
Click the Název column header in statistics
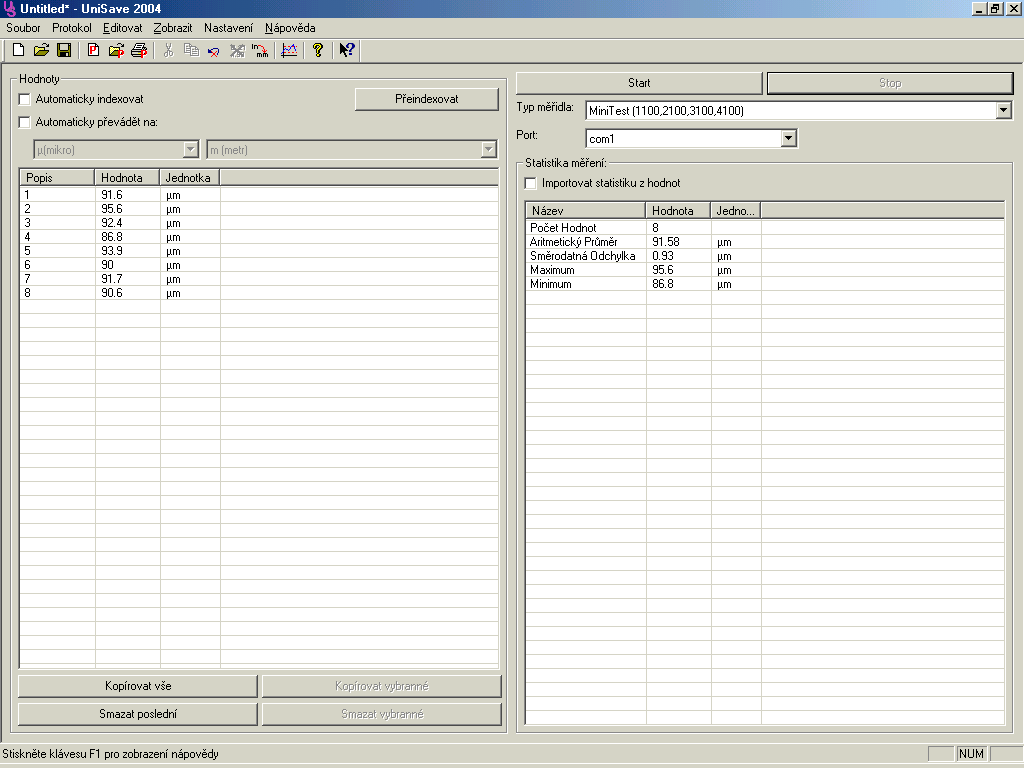click(x=586, y=210)
